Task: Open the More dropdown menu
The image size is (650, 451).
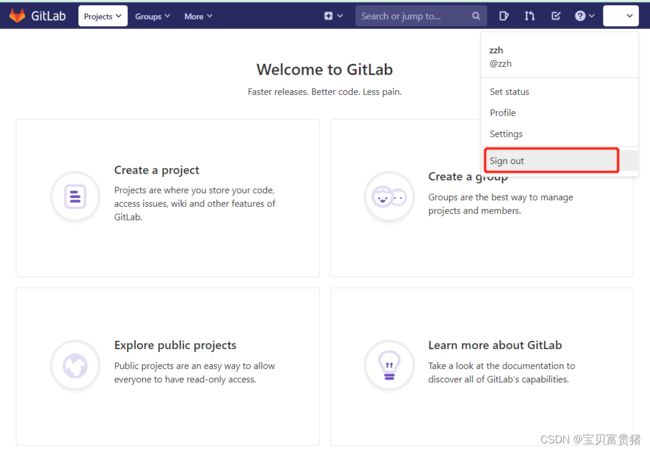Action: click(x=198, y=16)
